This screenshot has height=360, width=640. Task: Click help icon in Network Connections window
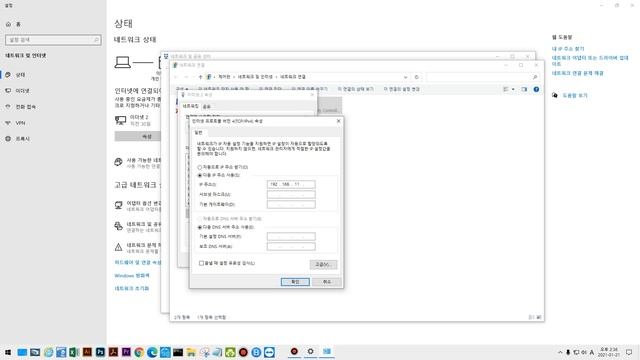tap(536, 89)
